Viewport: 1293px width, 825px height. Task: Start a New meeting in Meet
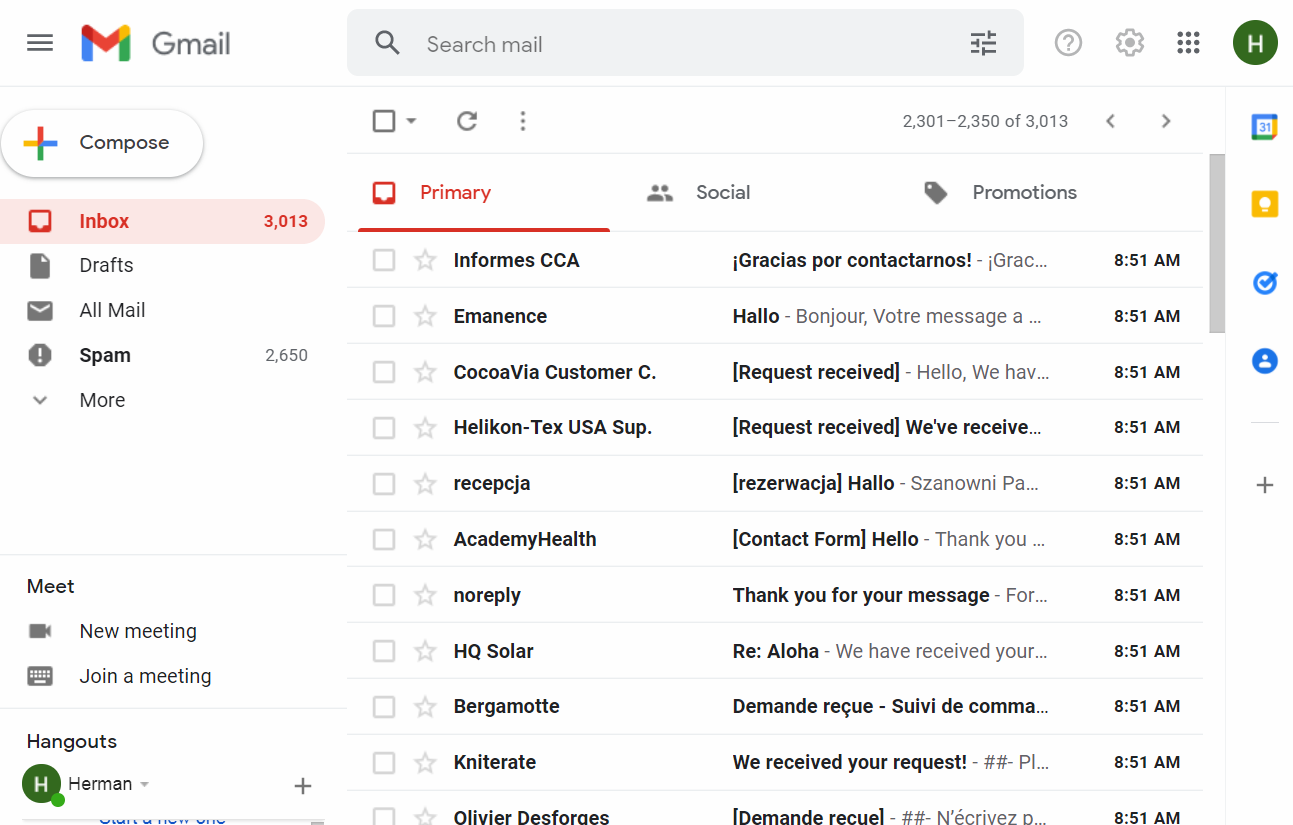click(138, 631)
